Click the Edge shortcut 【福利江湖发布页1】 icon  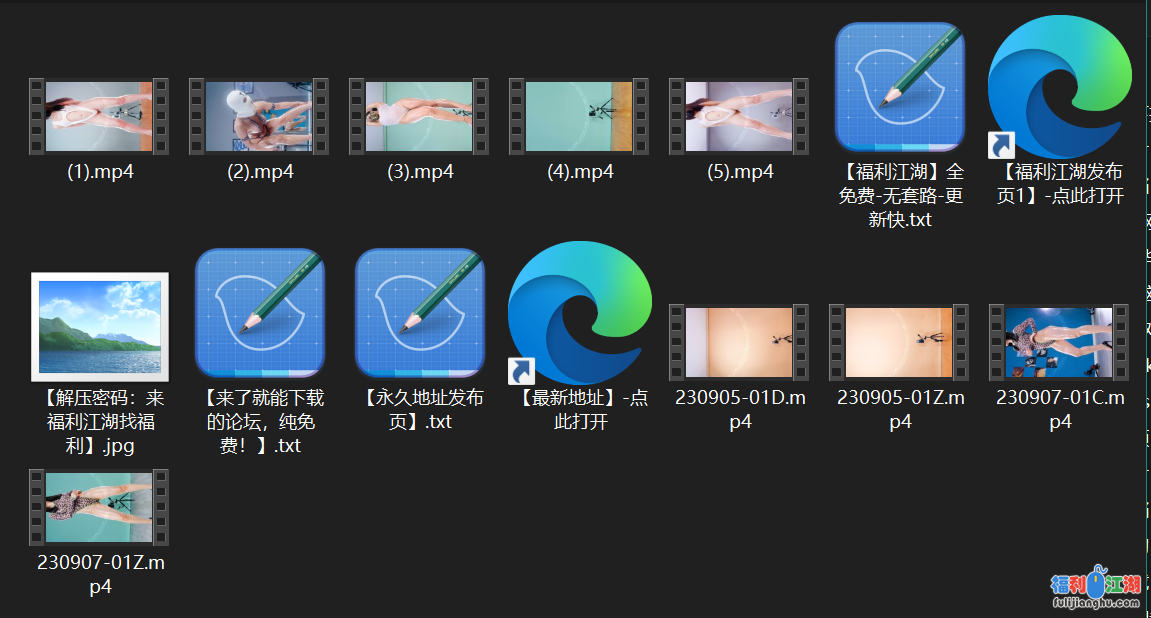pos(1060,87)
